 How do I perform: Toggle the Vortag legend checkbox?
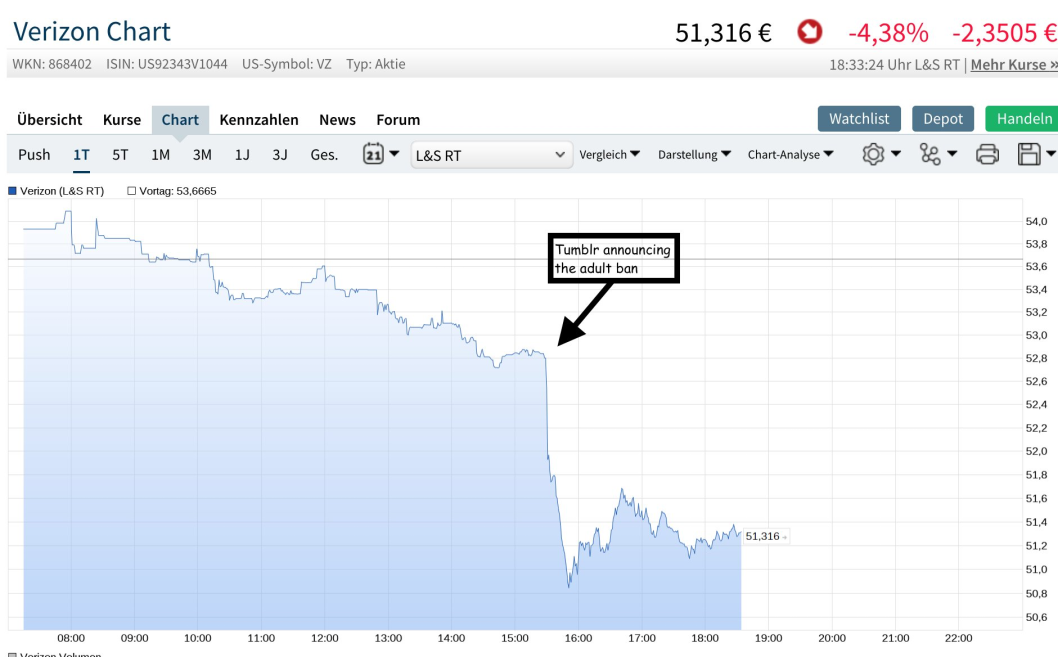[x=132, y=191]
